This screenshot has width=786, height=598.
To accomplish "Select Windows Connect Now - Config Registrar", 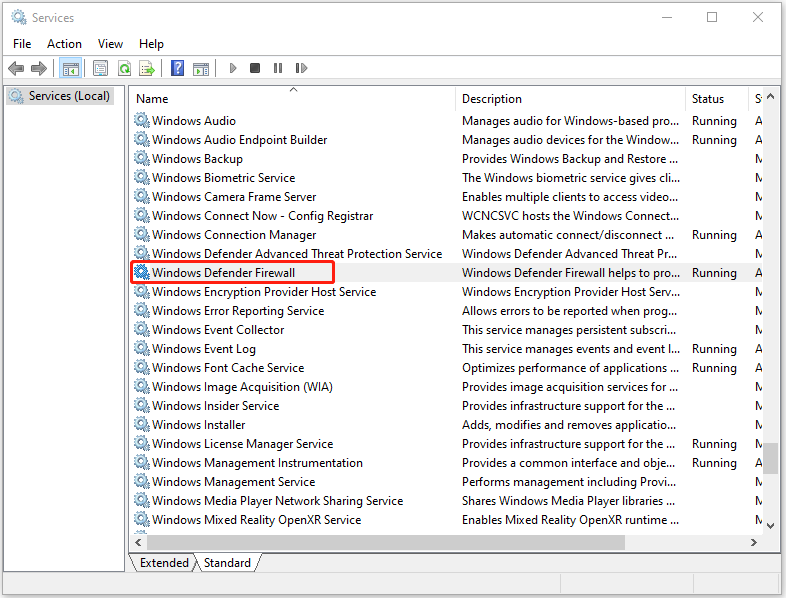I will (x=263, y=216).
